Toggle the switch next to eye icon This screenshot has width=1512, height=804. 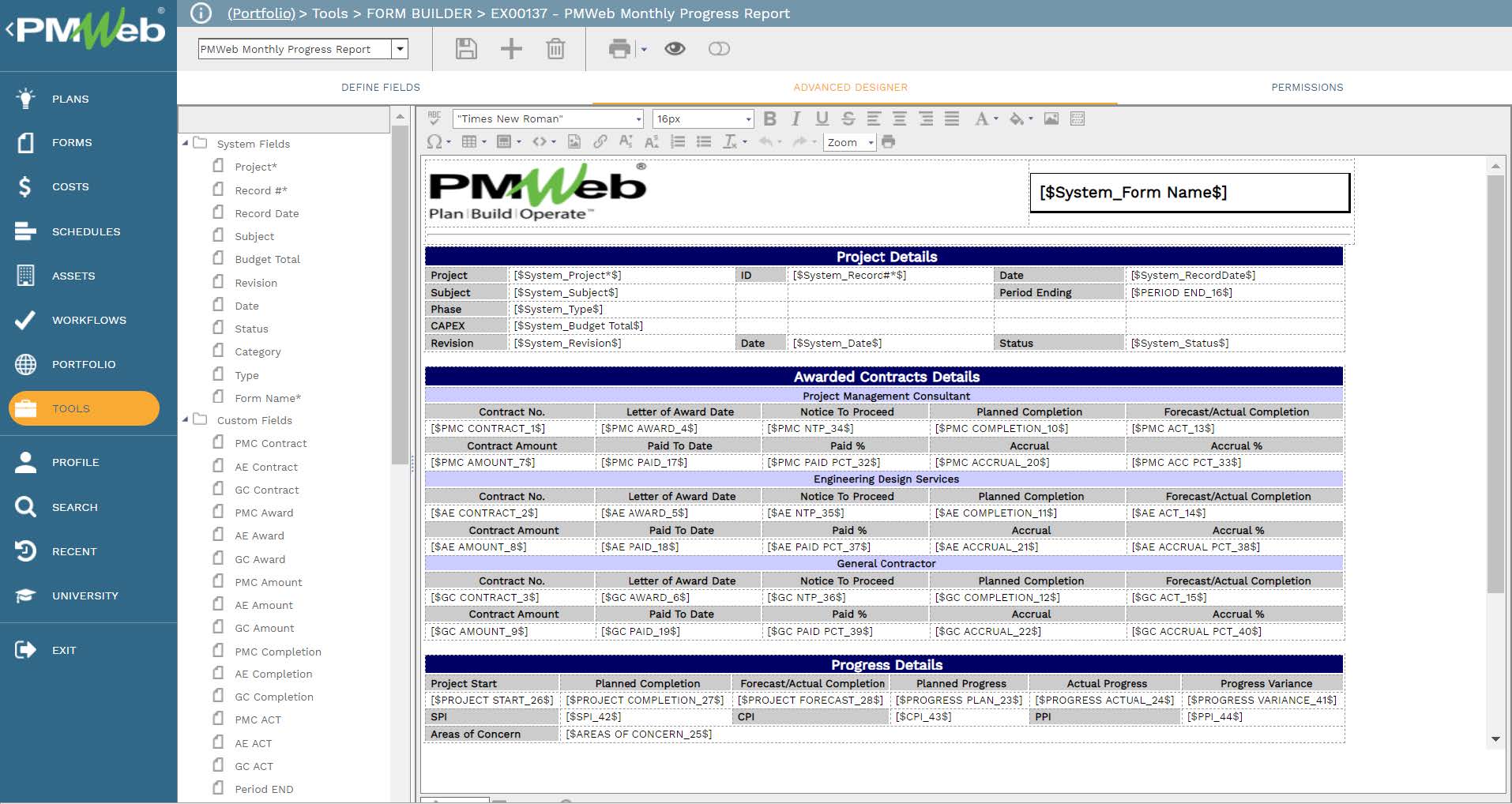719,49
